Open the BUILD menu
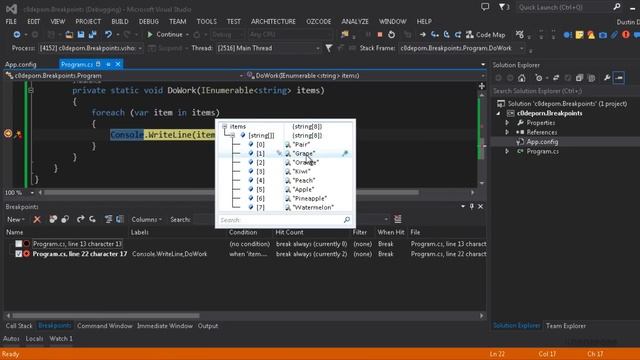Image resolution: width=640 pixels, height=360 pixels. click(x=120, y=21)
